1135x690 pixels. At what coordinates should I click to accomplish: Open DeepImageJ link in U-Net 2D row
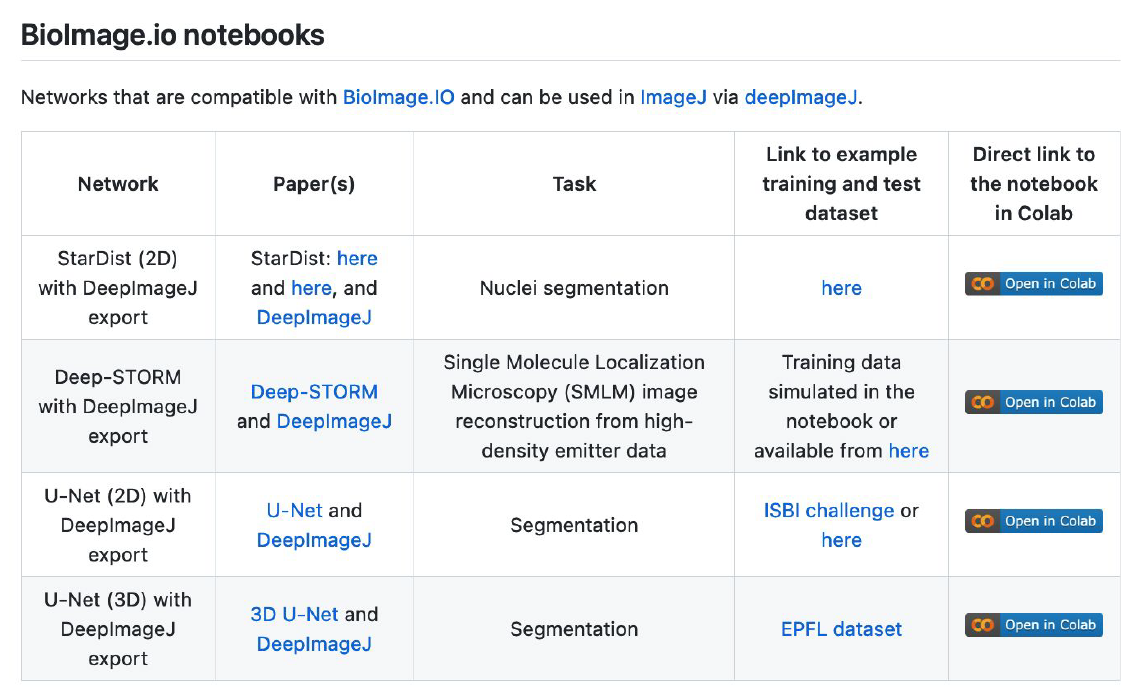click(x=314, y=540)
